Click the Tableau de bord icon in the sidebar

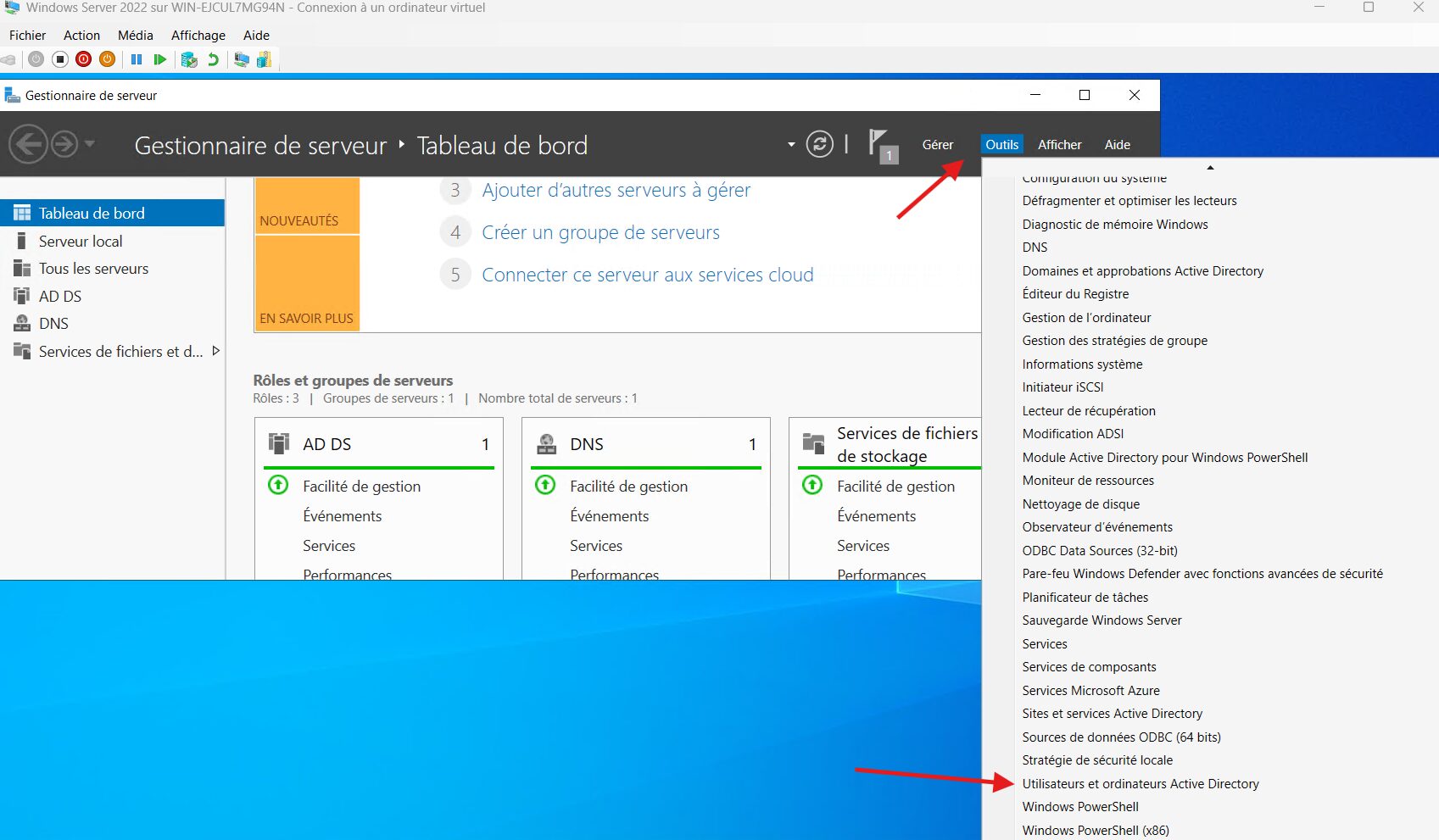point(22,213)
